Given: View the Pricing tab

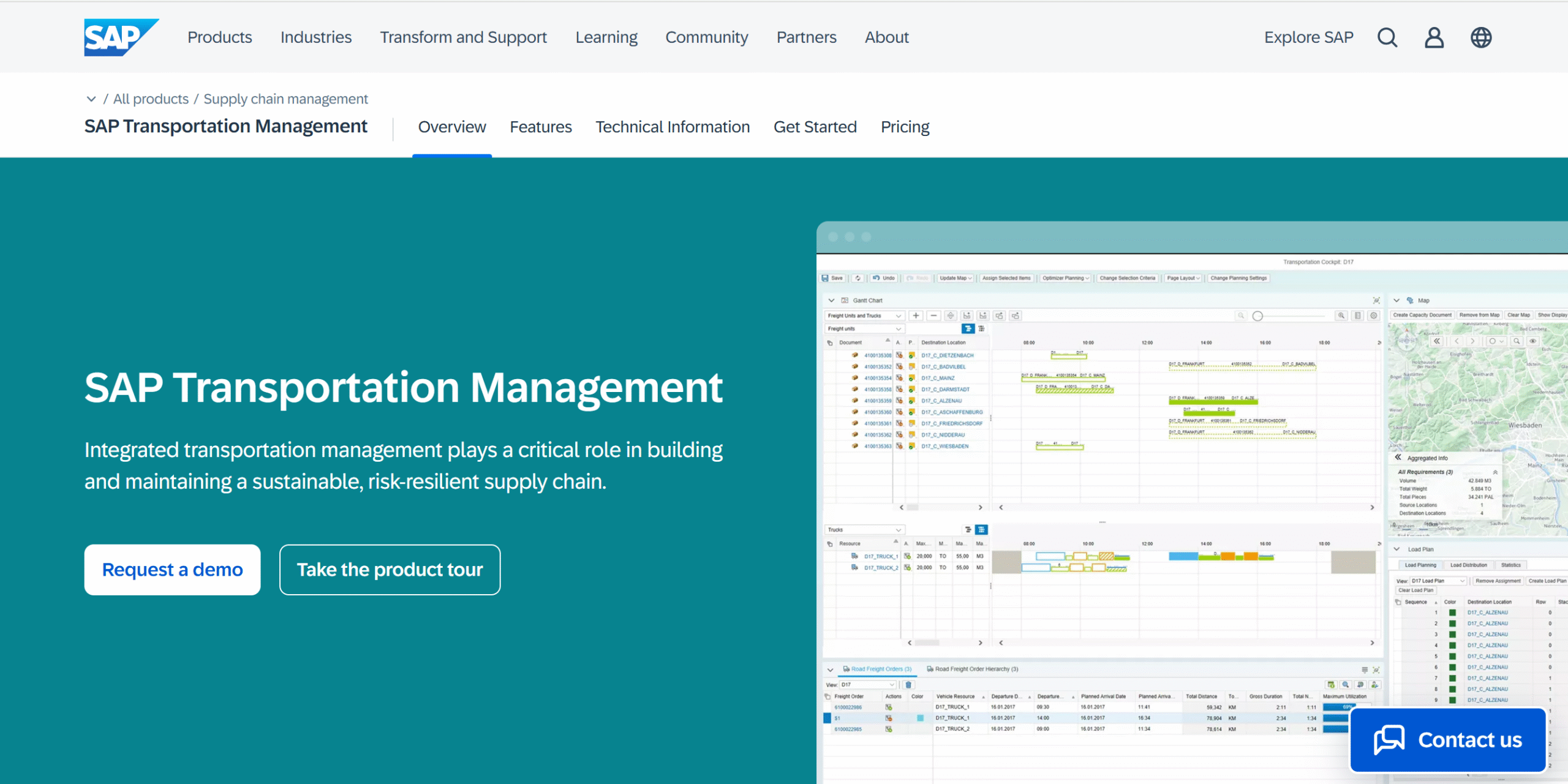Looking at the screenshot, I should (x=905, y=127).
